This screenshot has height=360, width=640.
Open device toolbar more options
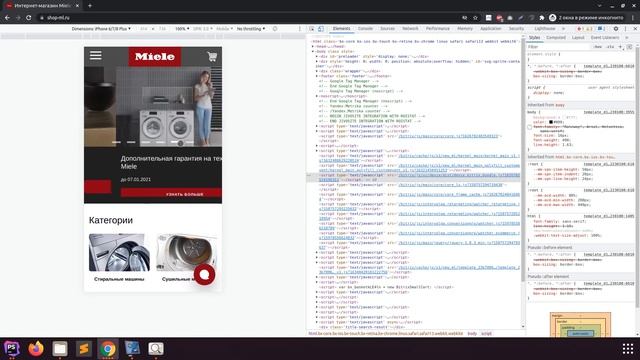tap(300, 29)
